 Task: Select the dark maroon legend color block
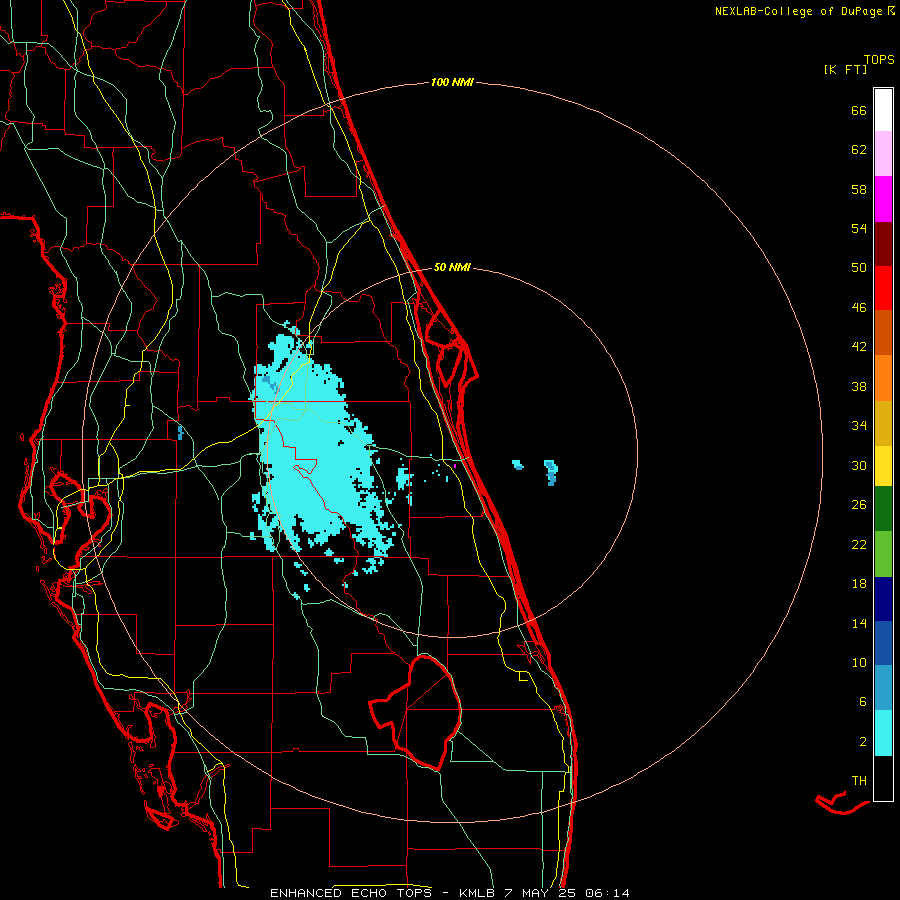point(883,244)
